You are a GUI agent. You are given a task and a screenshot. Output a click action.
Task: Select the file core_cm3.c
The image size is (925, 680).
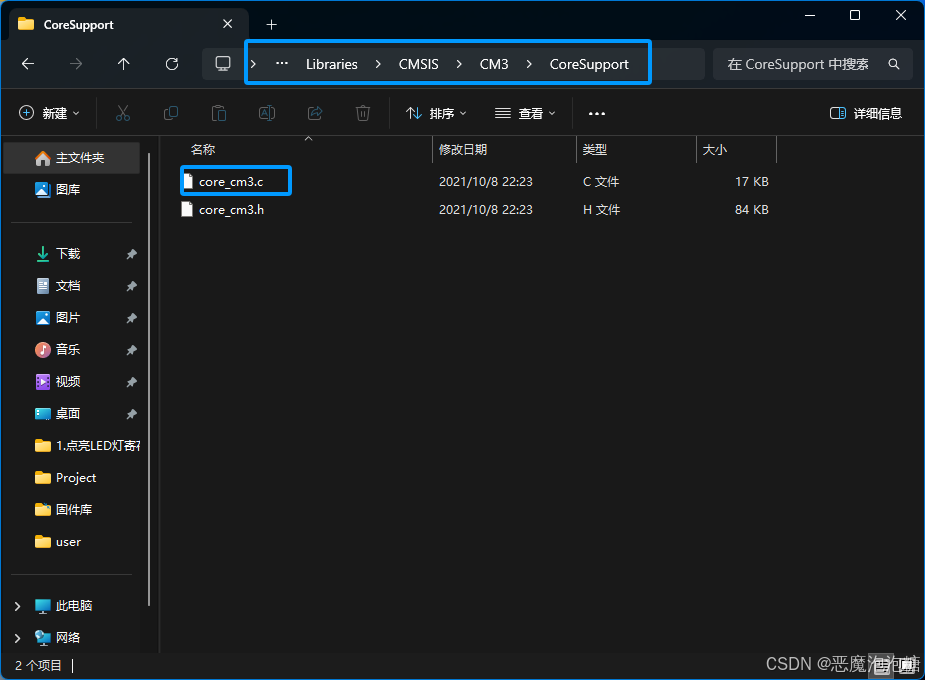[231, 182]
